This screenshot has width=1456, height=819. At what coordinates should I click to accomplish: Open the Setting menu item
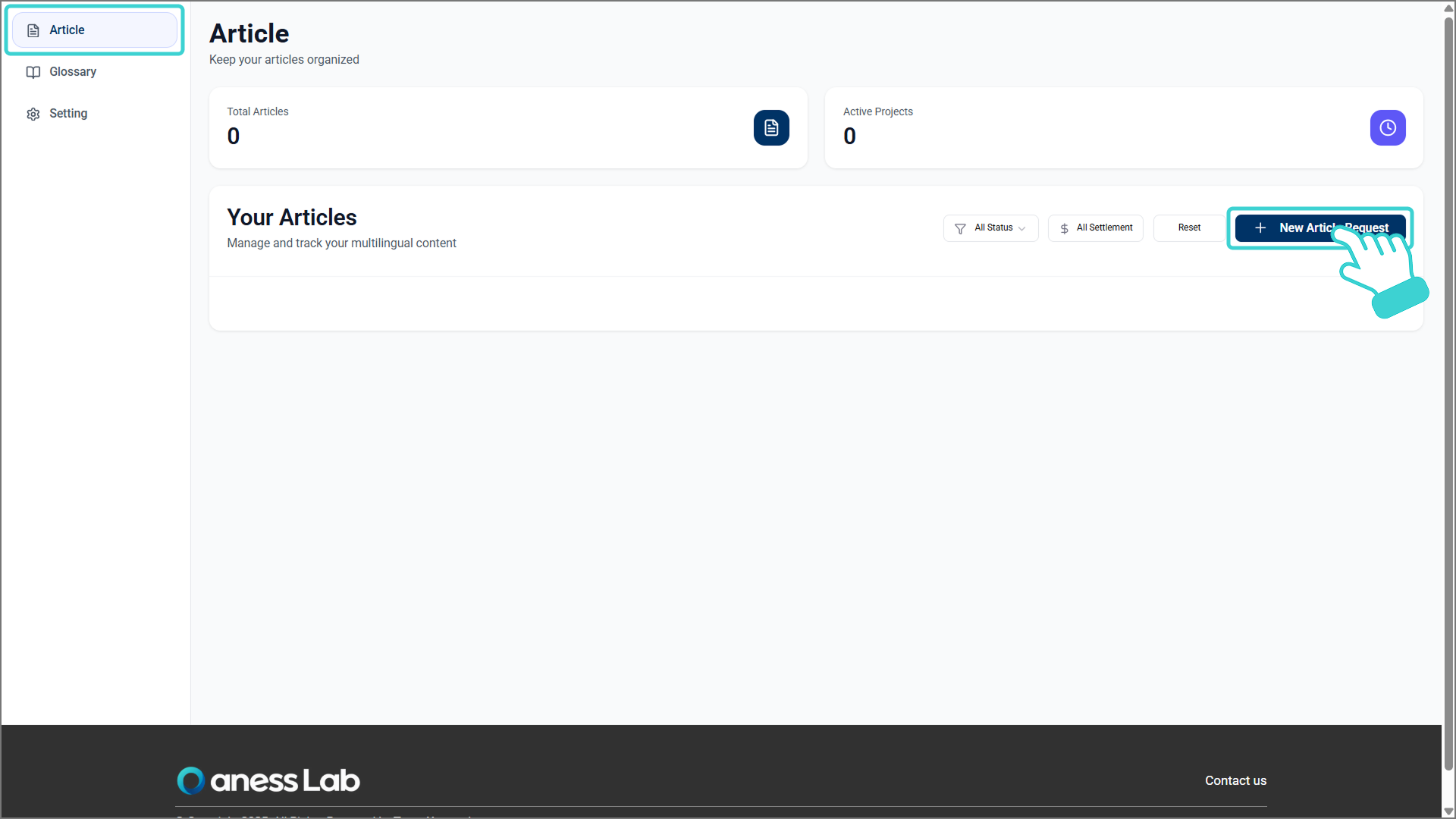(x=68, y=114)
